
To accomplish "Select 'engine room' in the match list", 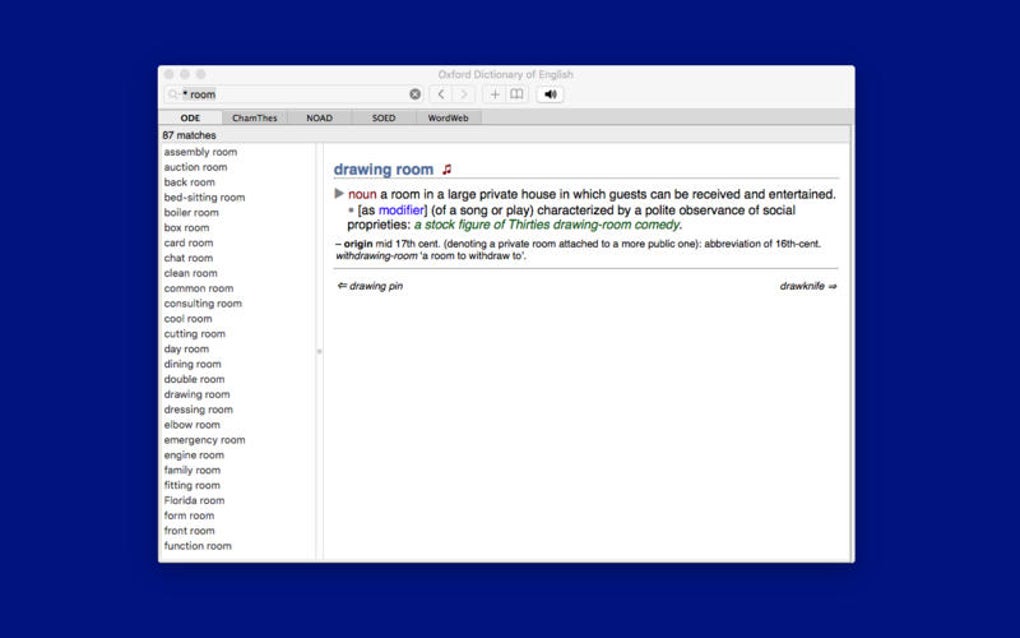I will pyautogui.click(x=194, y=455).
